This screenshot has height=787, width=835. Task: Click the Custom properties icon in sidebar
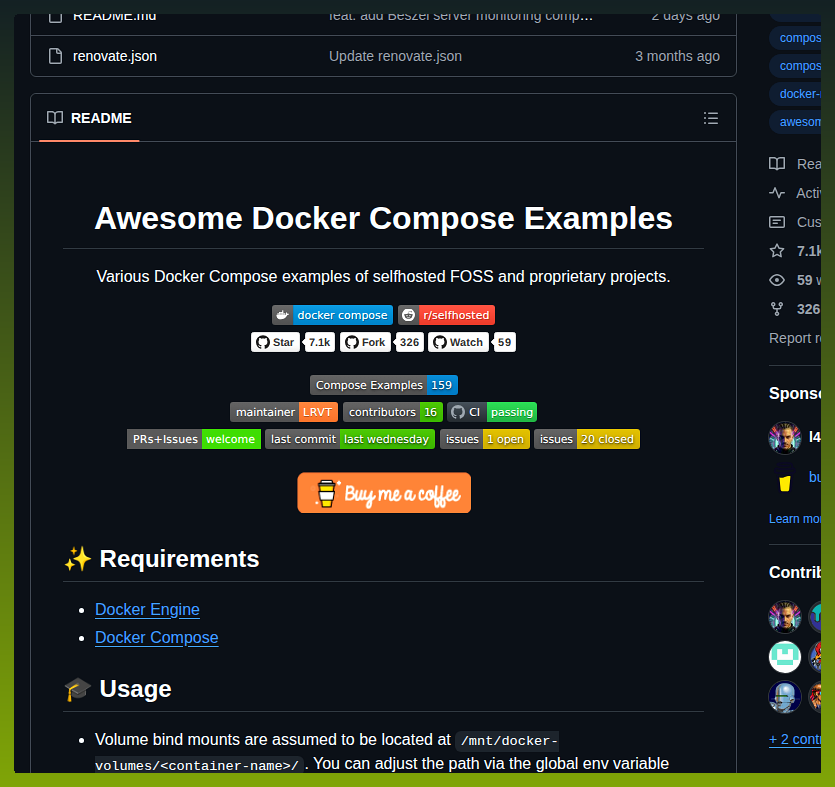[x=777, y=222]
